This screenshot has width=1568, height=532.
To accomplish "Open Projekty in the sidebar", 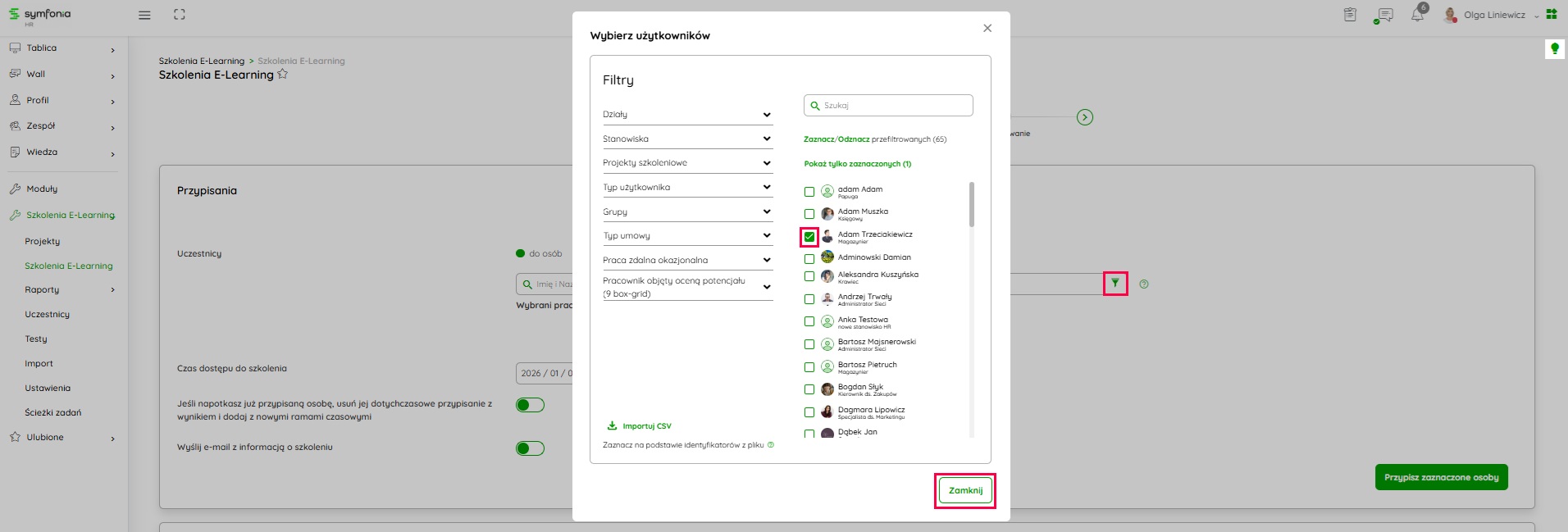I will pyautogui.click(x=43, y=241).
